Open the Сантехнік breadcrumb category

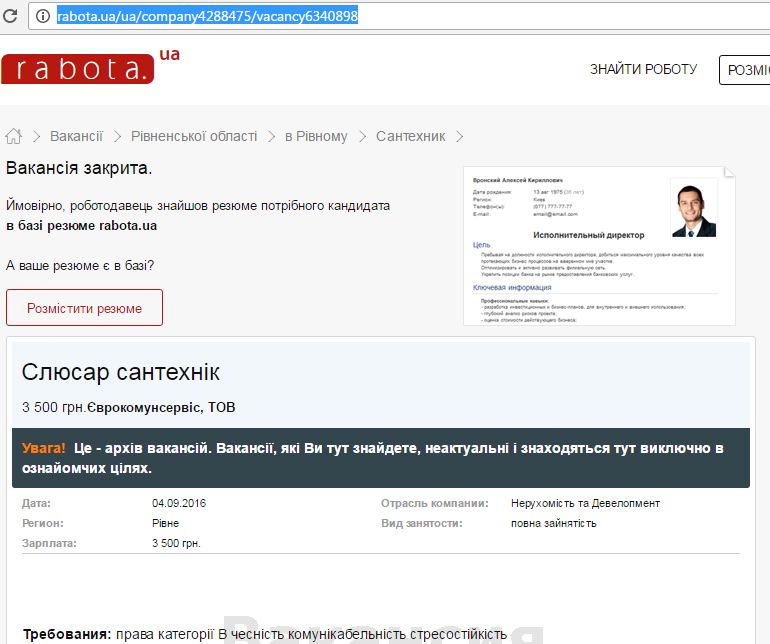click(410, 136)
